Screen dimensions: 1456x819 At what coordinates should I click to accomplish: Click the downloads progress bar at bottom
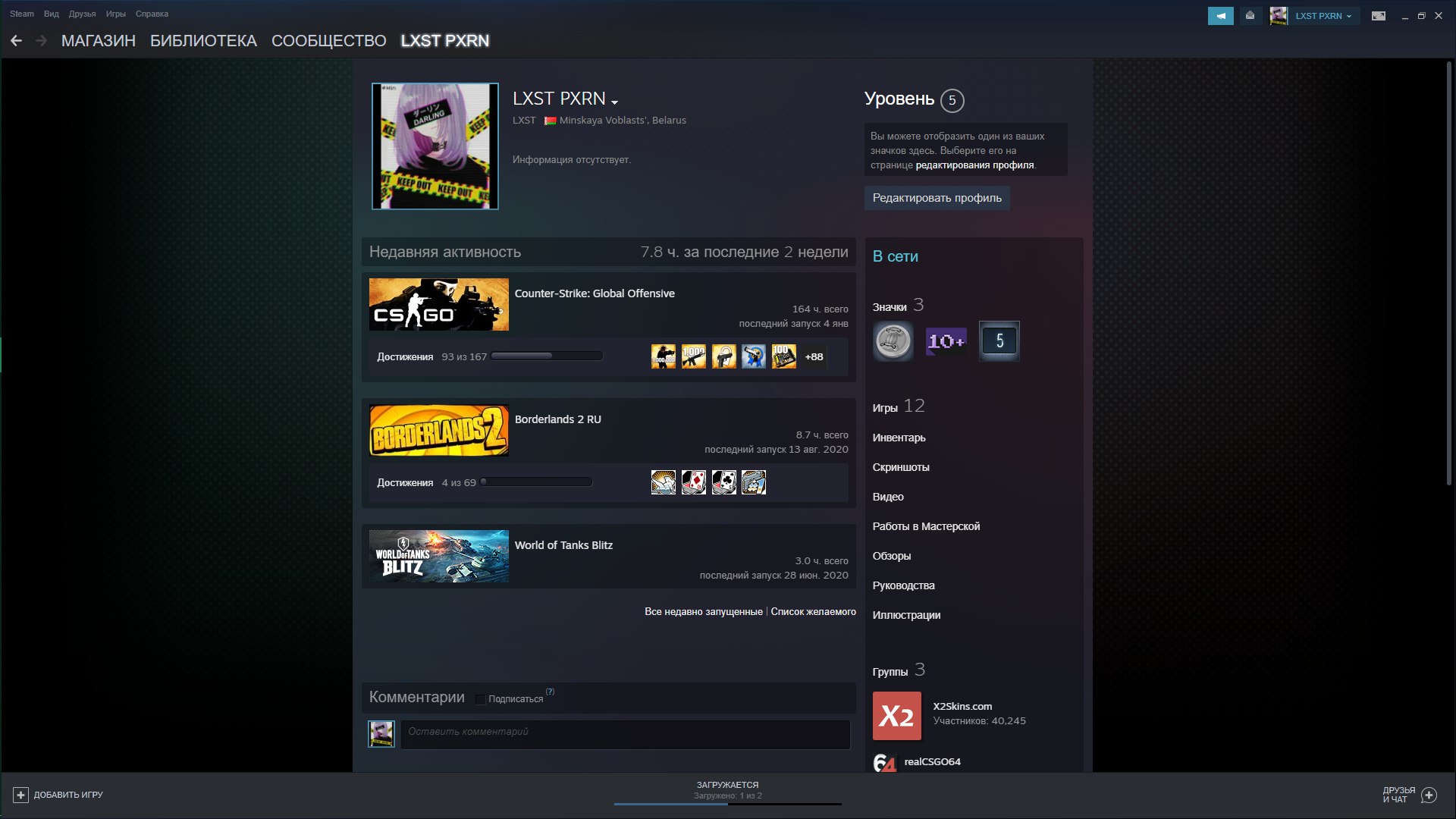[728, 804]
